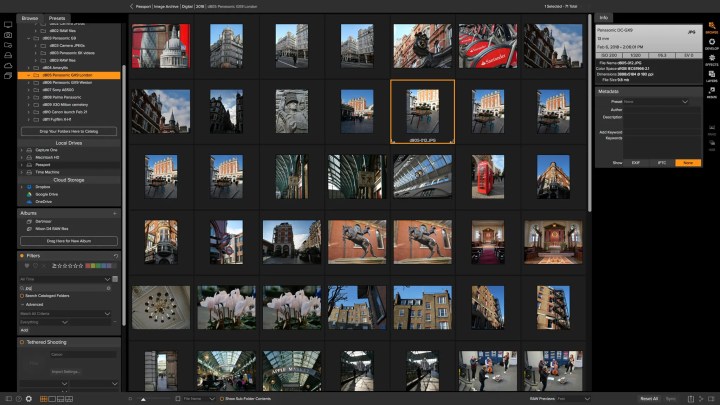Switch to grid view mode
The height and width of the screenshot is (405, 720).
click(x=44, y=399)
